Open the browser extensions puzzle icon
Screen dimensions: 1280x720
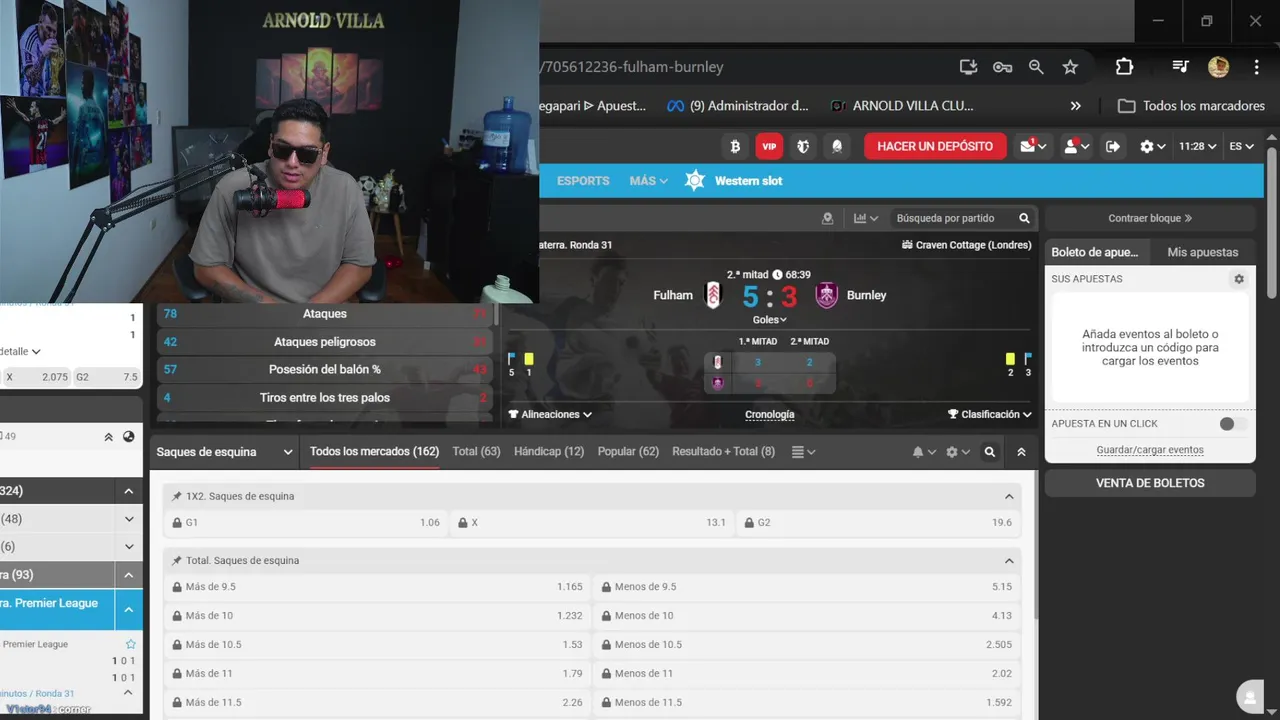1124,67
